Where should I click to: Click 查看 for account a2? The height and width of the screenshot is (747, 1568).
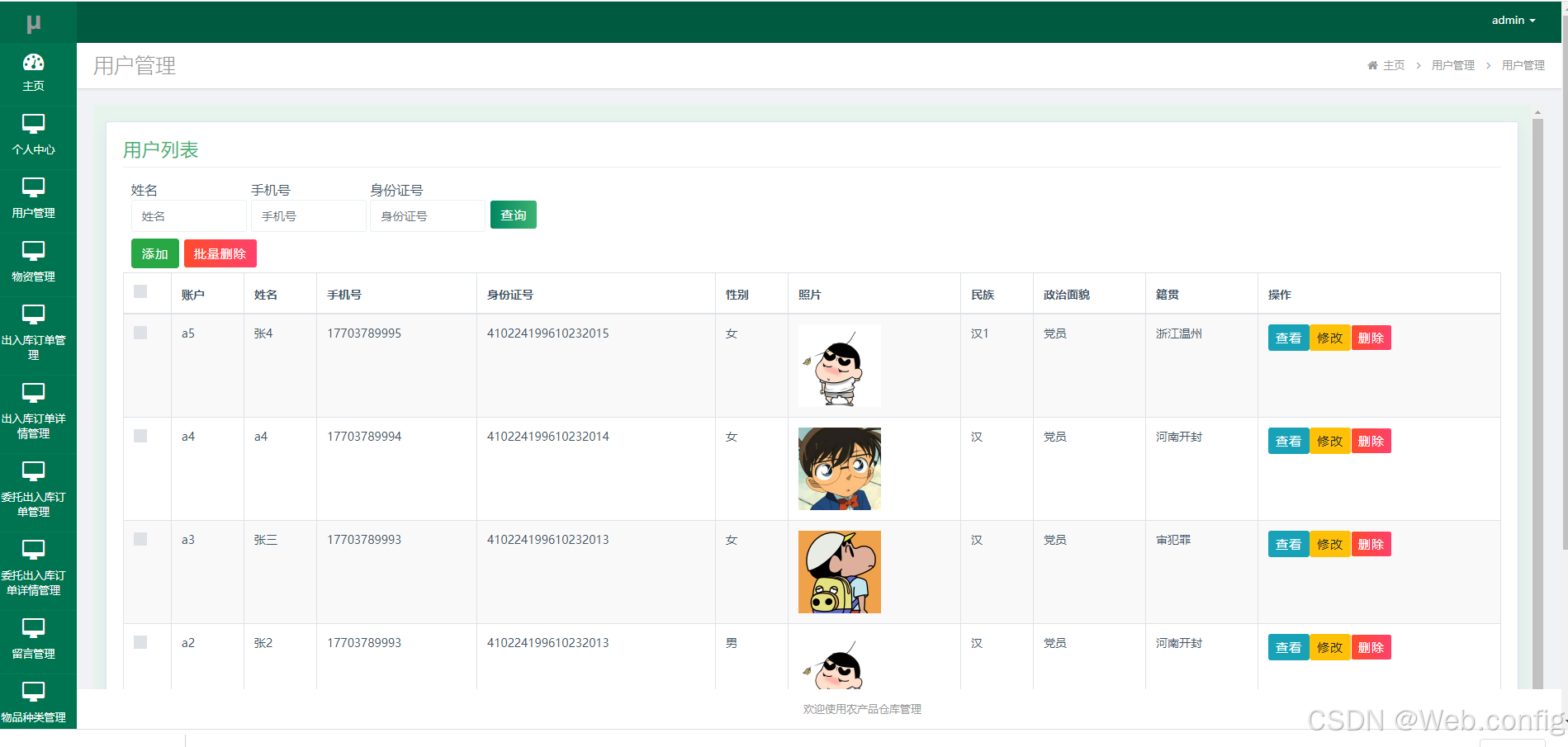coord(1288,647)
